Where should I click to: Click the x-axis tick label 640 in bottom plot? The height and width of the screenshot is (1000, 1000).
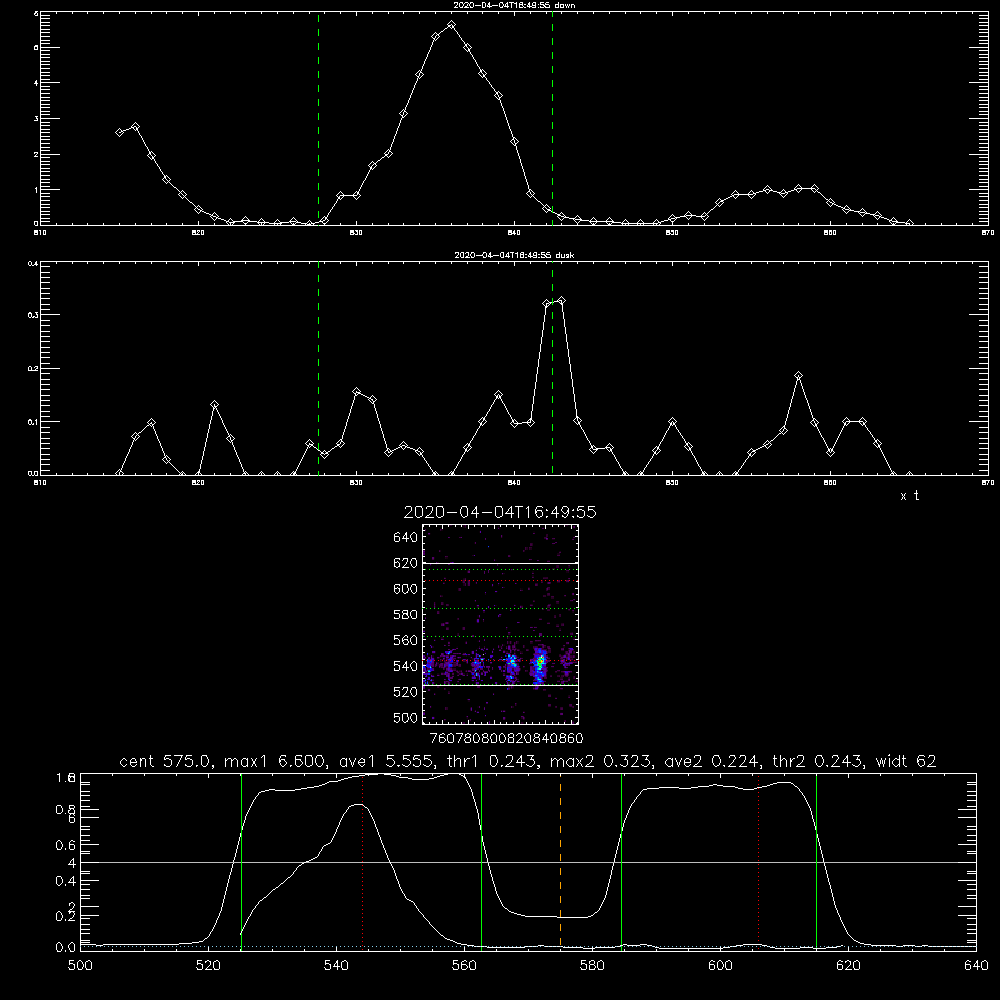coord(976,966)
